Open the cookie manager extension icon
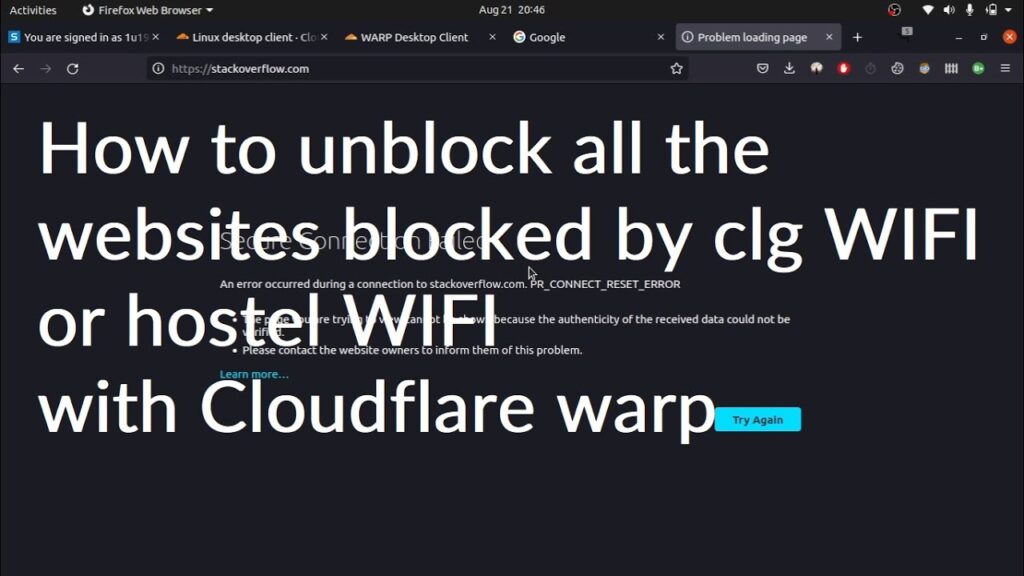Viewport: 1024px width, 576px height. [x=897, y=69]
